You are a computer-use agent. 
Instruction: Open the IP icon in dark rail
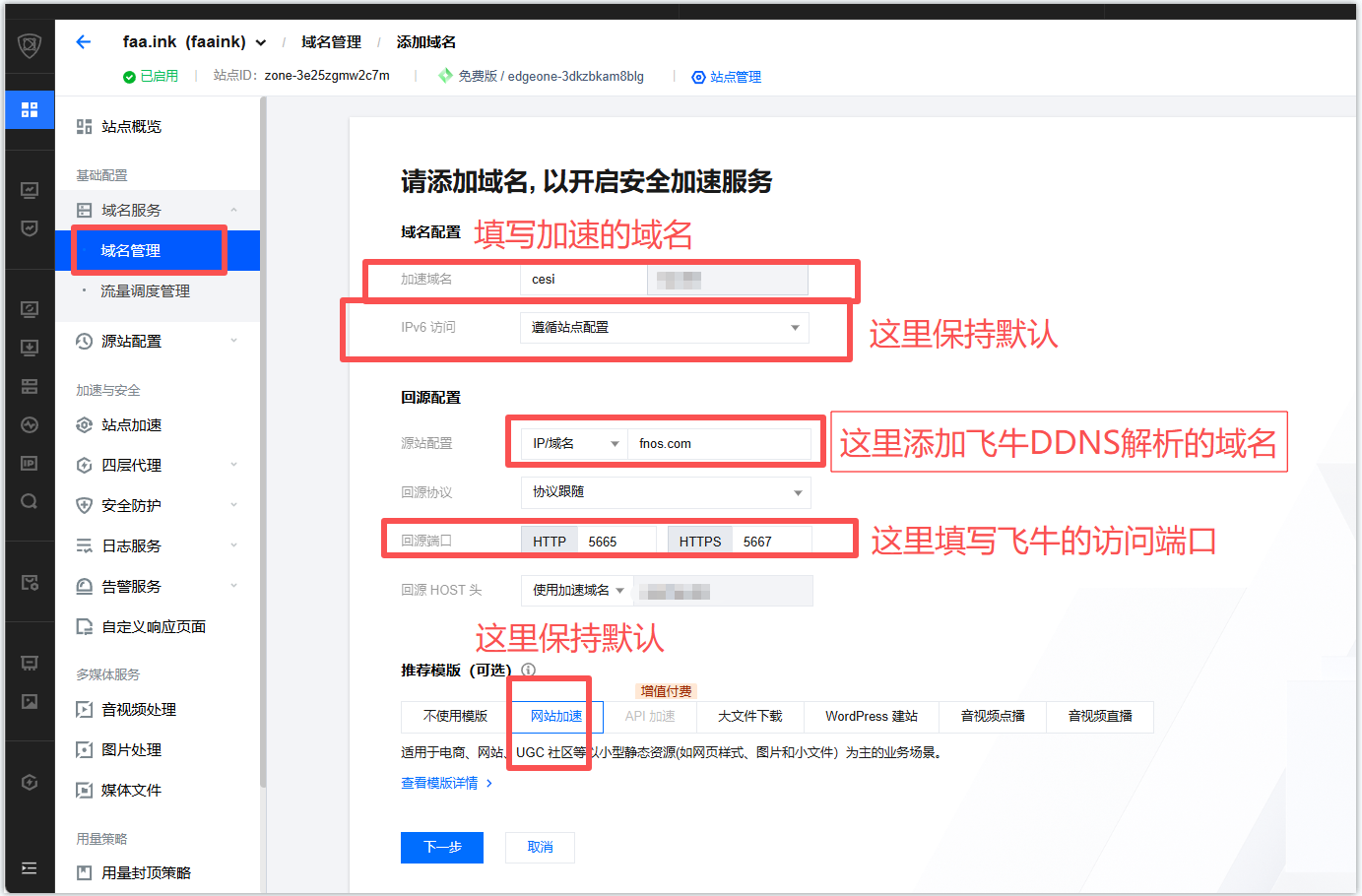pyautogui.click(x=30, y=463)
